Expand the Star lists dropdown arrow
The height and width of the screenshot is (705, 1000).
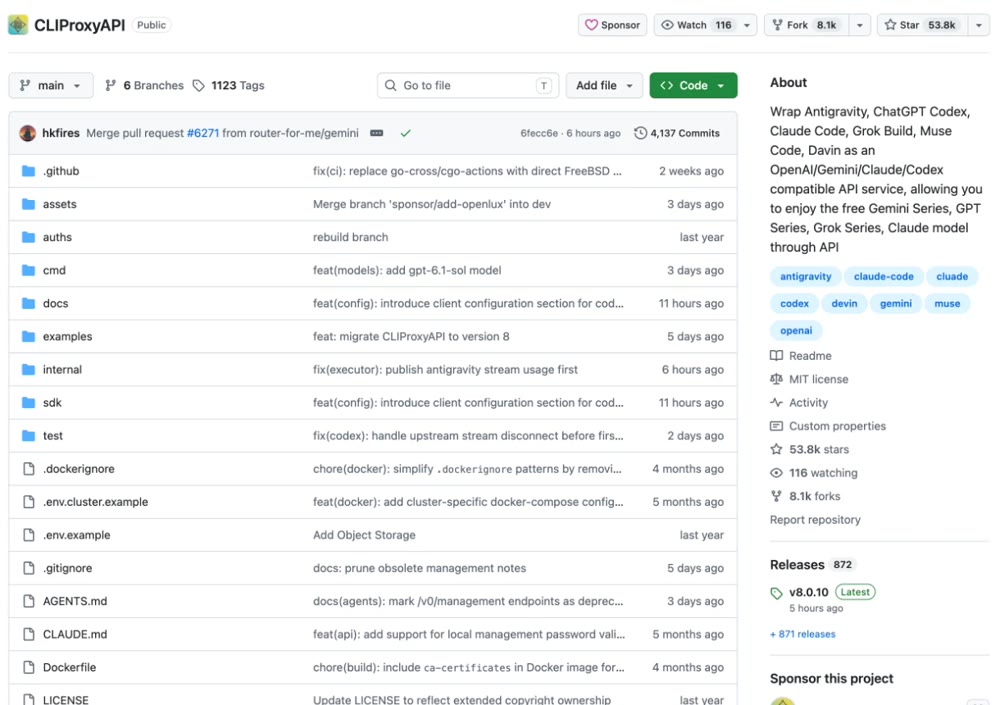[x=978, y=25]
